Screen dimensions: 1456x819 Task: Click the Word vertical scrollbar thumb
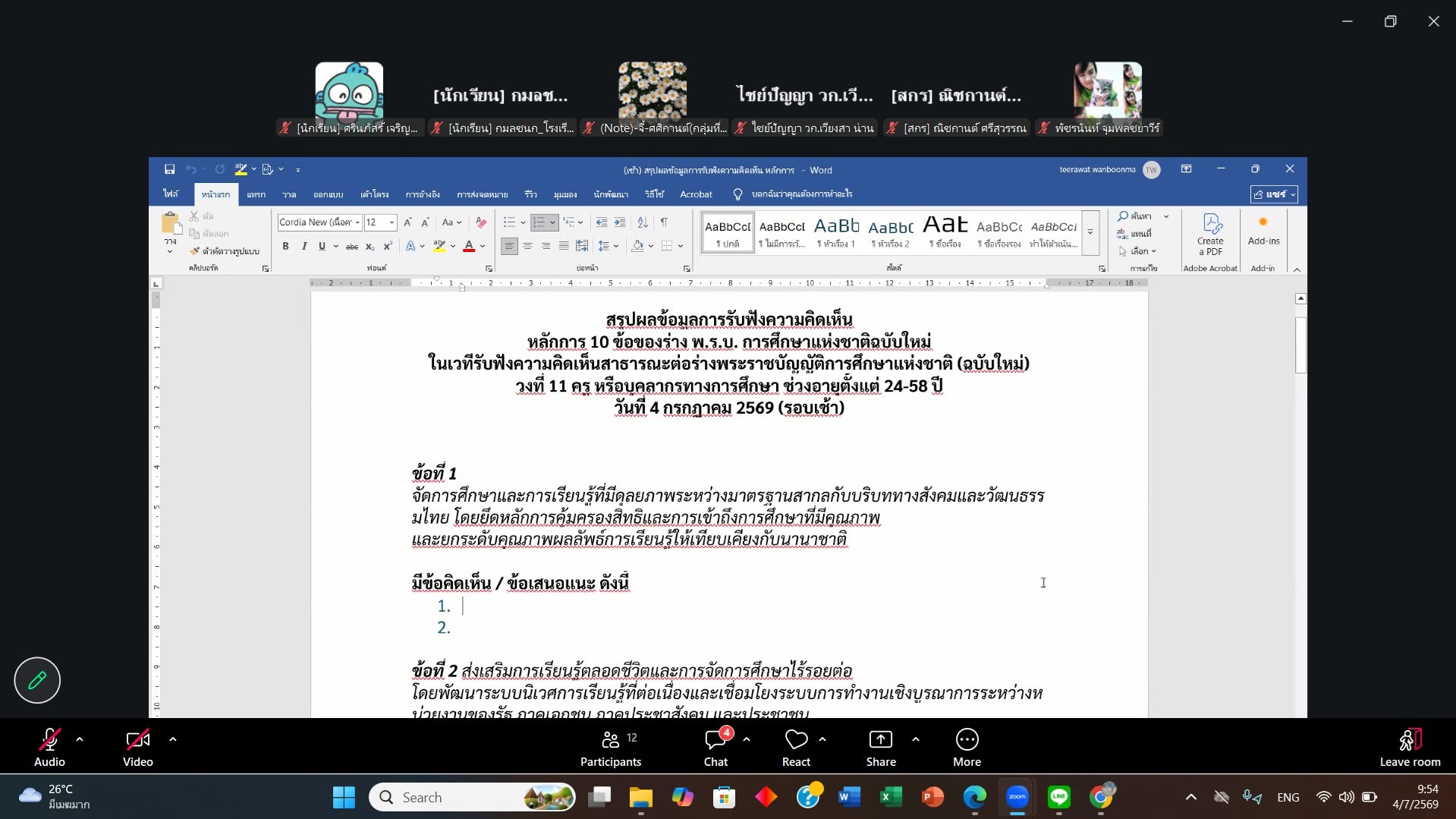(1300, 345)
